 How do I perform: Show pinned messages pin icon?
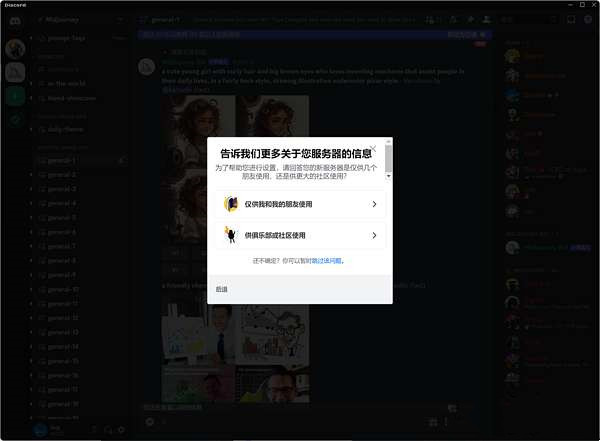pyautogui.click(x=470, y=20)
